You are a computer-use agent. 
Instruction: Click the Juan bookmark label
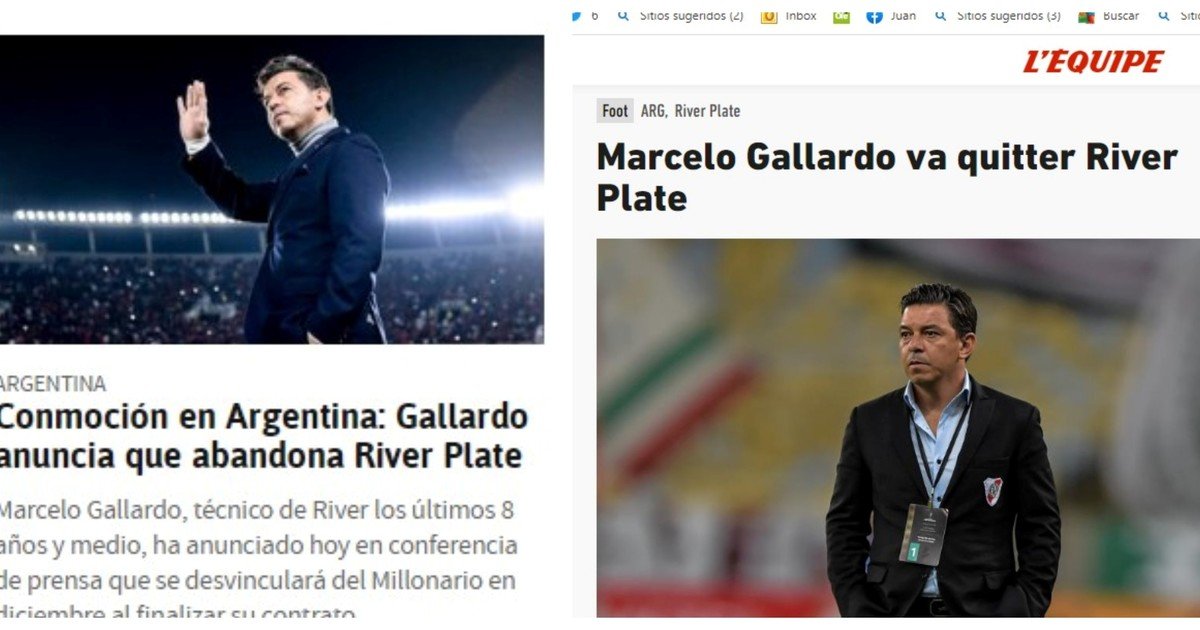(903, 15)
